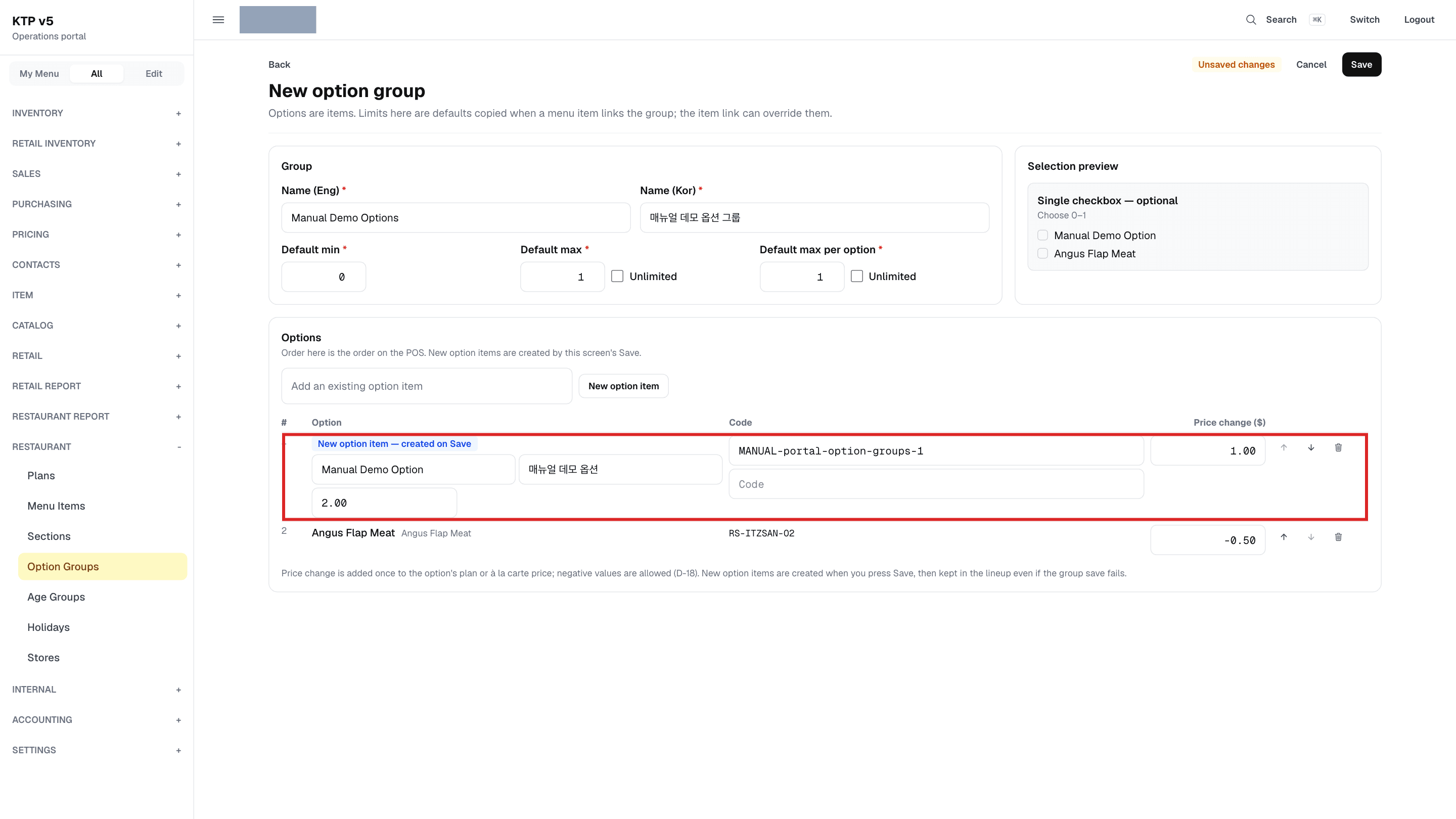Focus the Name (Eng) field
The height and width of the screenshot is (819, 1456).
(x=456, y=217)
